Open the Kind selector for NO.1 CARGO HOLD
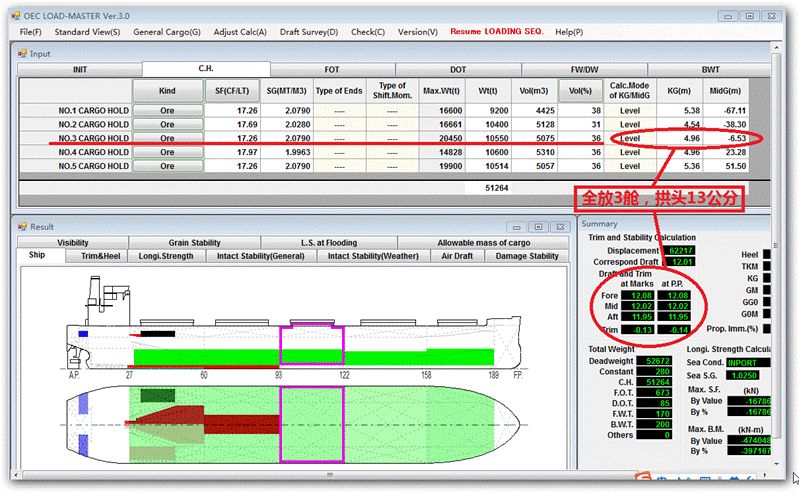 (x=168, y=111)
